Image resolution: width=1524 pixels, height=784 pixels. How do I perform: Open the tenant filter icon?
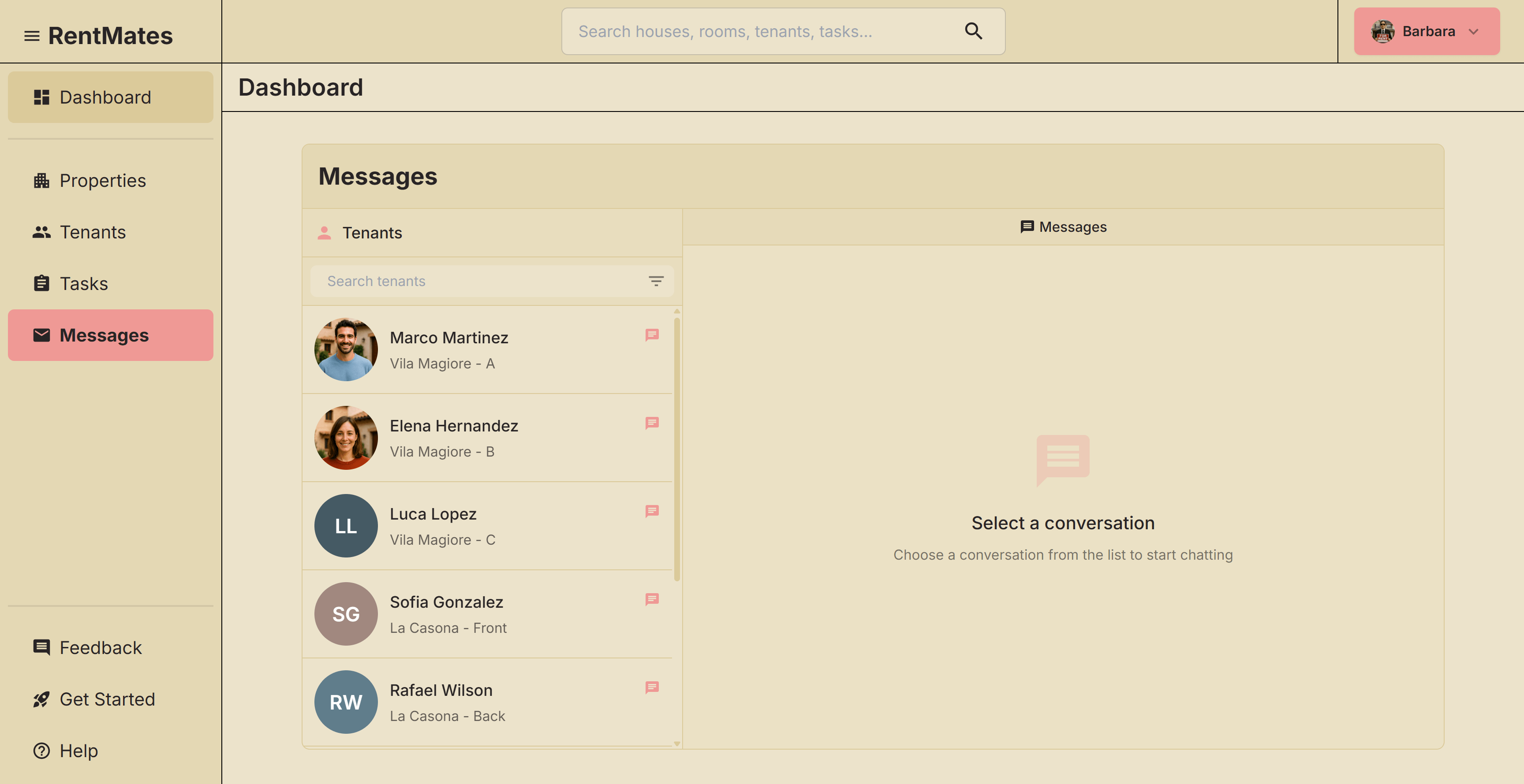(x=656, y=282)
